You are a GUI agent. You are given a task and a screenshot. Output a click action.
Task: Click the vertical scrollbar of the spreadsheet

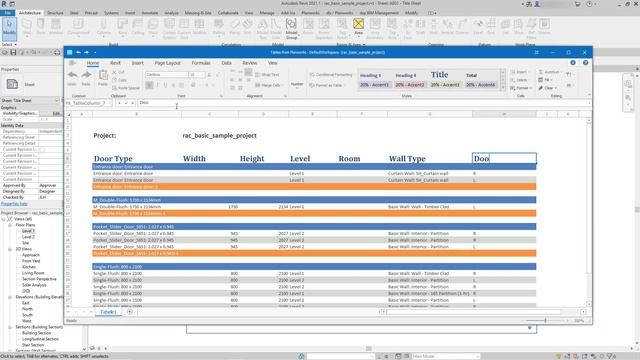(589, 212)
